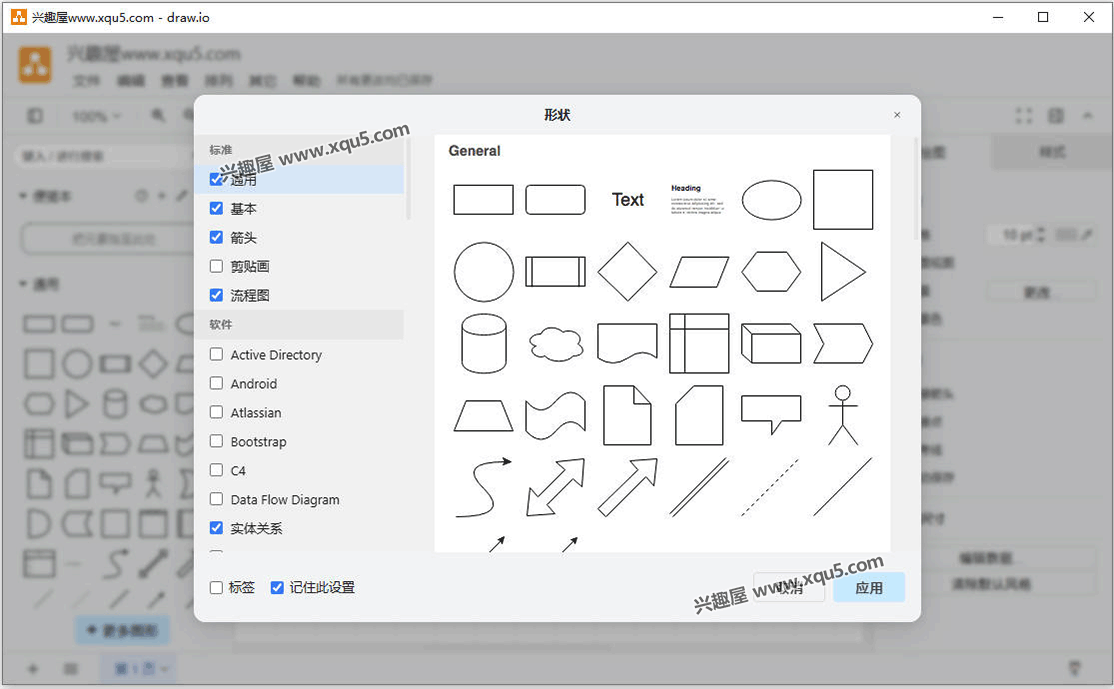Untick the 记住此设置 checkbox

[277, 587]
